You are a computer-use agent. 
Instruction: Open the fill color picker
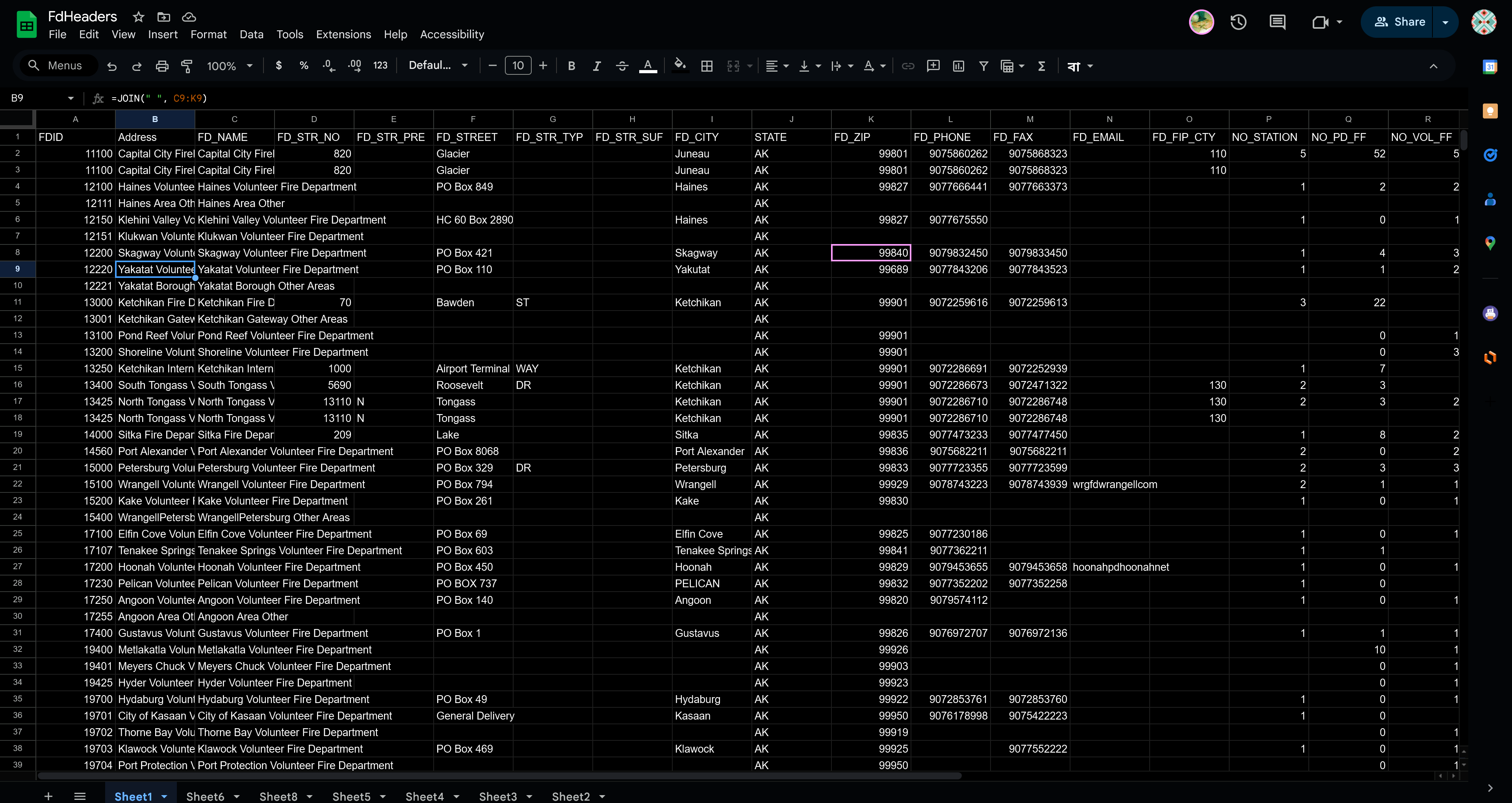coord(680,65)
